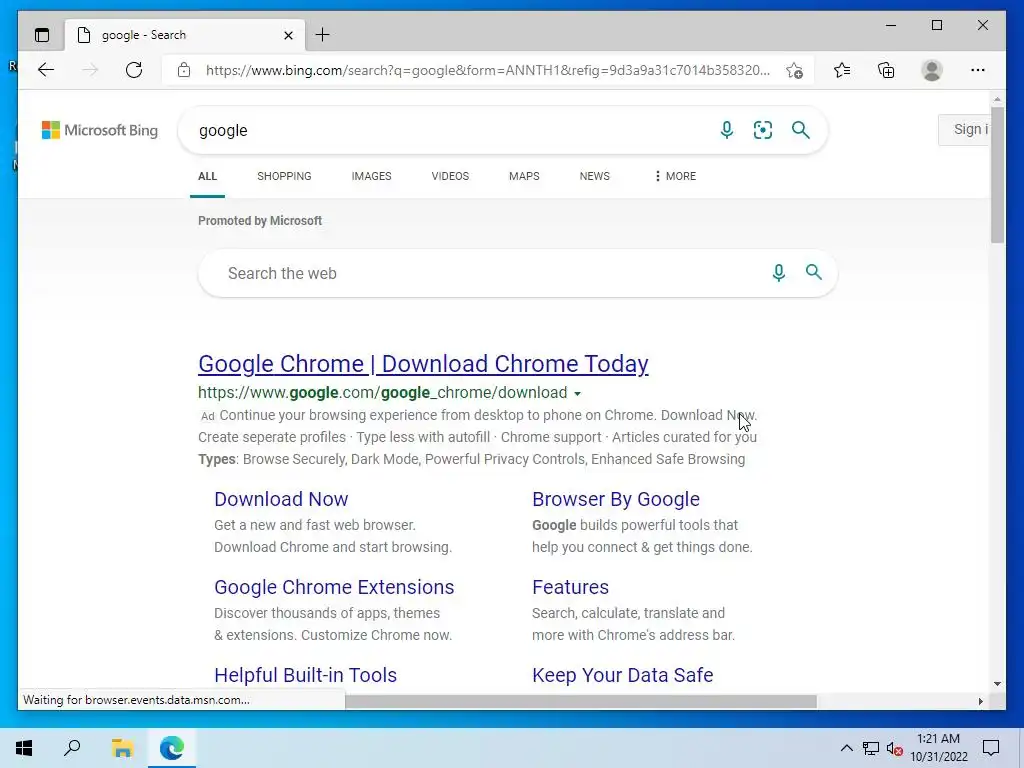
Task: Open the Browser By Google link
Action: 616,499
